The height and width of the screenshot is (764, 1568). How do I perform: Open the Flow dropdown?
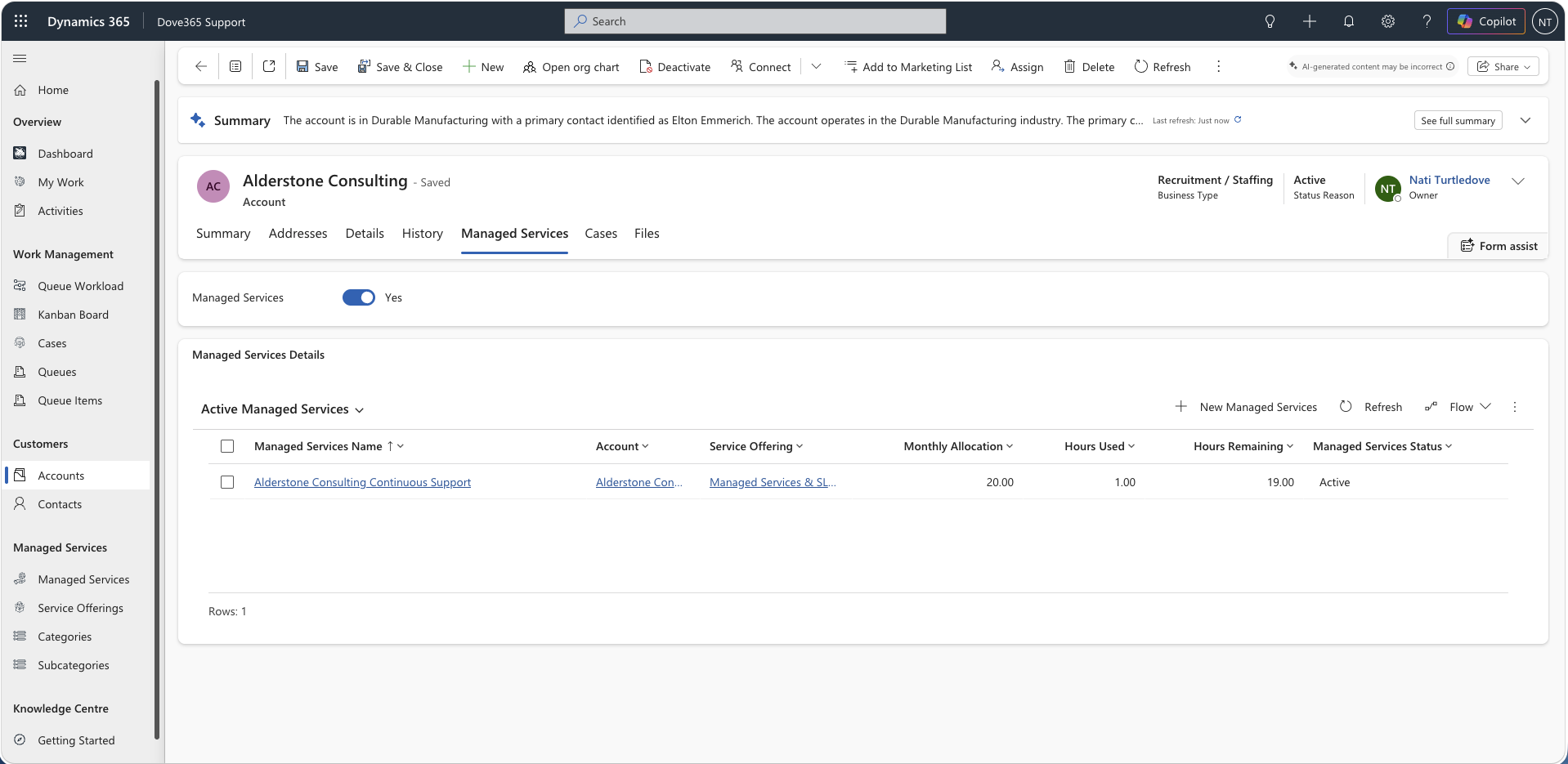pos(1458,407)
